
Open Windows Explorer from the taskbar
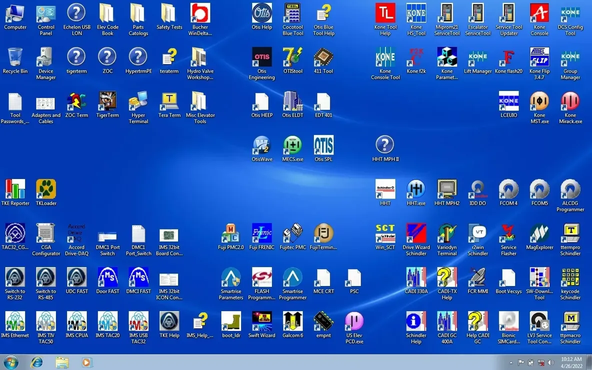[62, 362]
